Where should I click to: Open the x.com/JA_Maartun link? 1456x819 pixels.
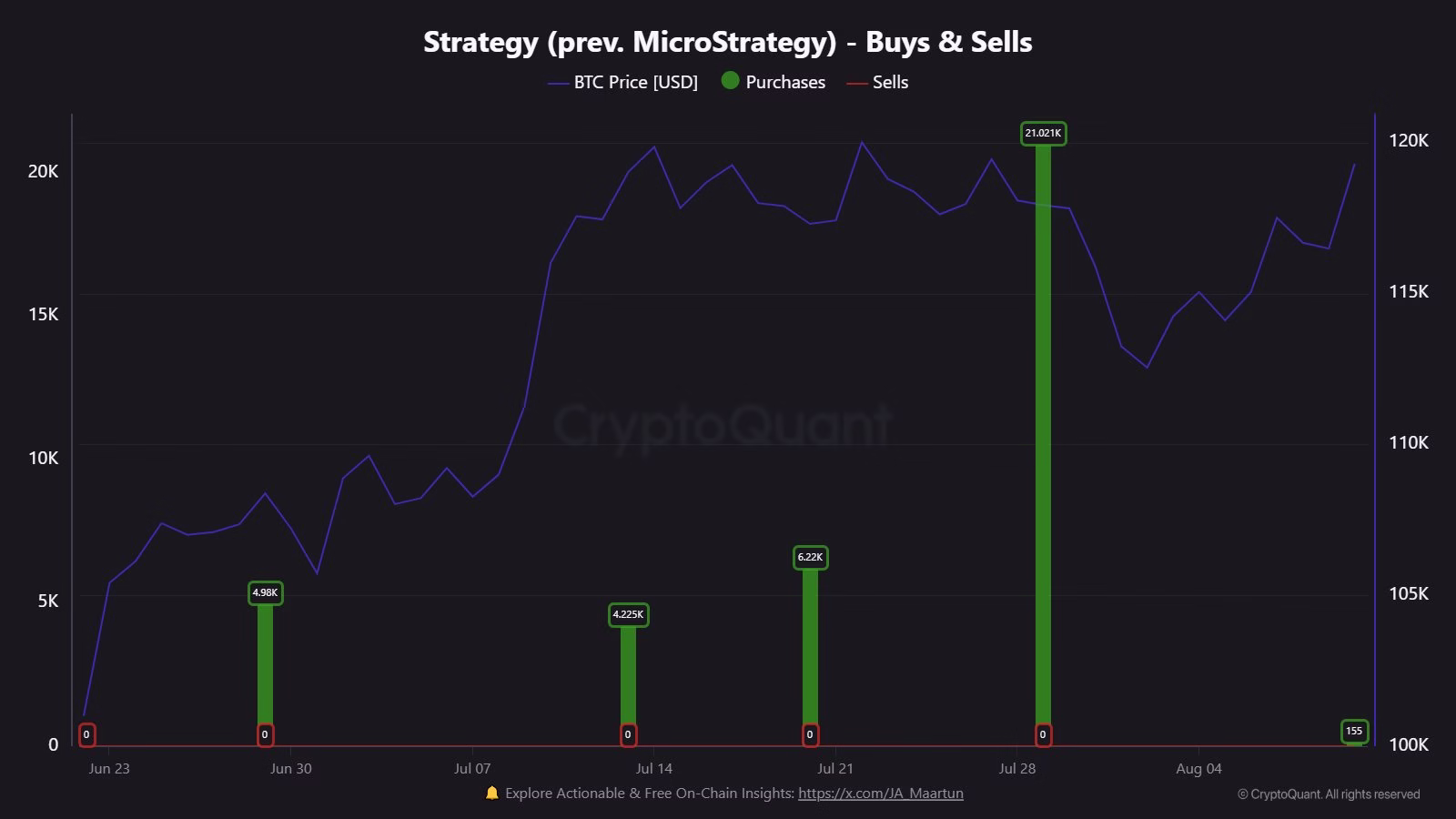tap(880, 794)
